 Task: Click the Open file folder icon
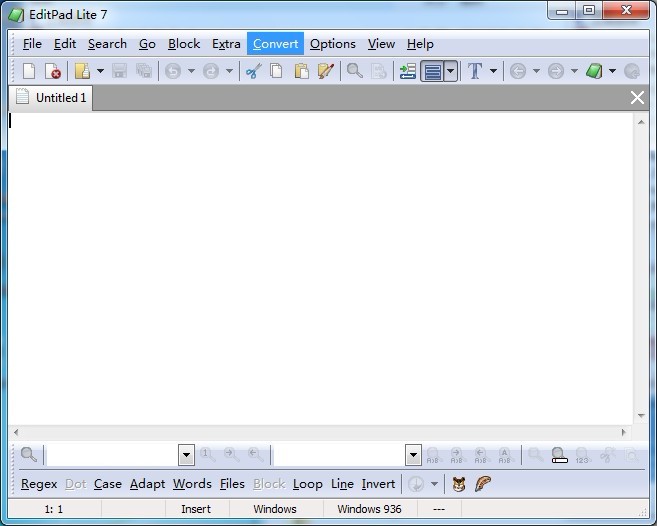click(82, 71)
